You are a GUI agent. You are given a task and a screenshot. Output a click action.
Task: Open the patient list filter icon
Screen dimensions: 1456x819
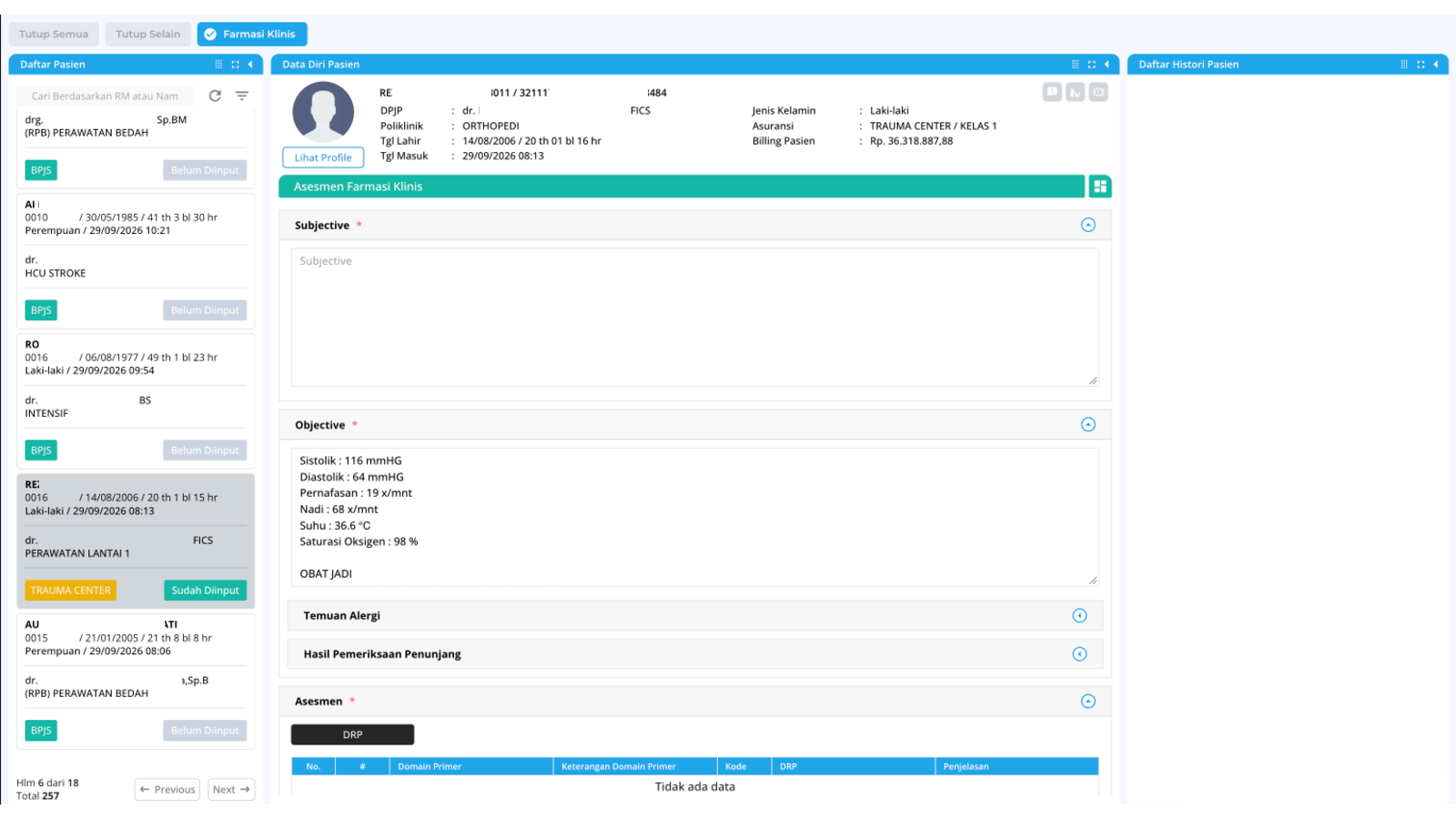tap(242, 96)
